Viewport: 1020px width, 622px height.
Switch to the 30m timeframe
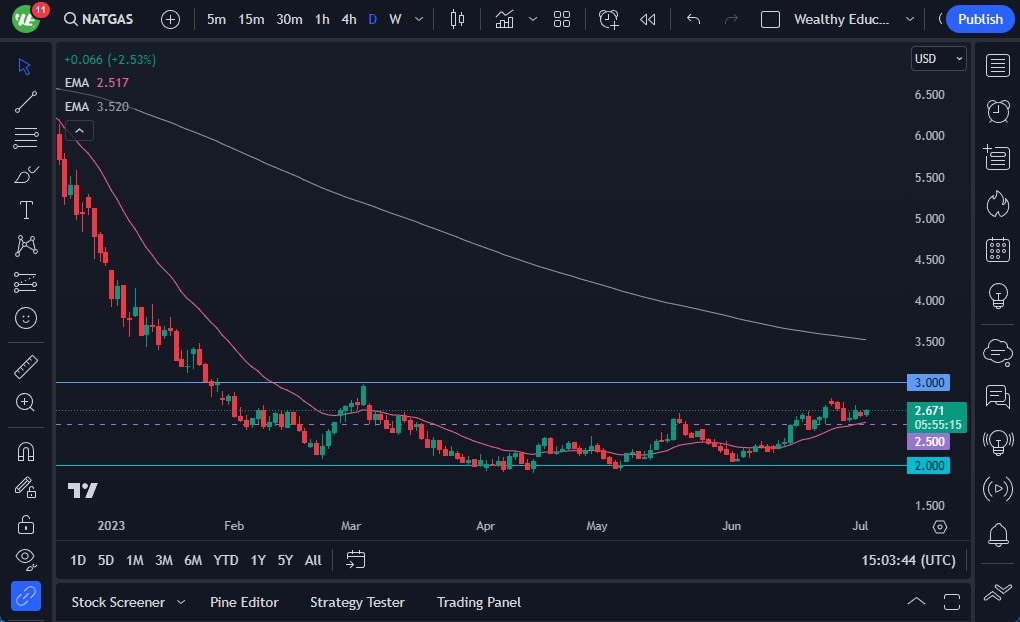[289, 20]
